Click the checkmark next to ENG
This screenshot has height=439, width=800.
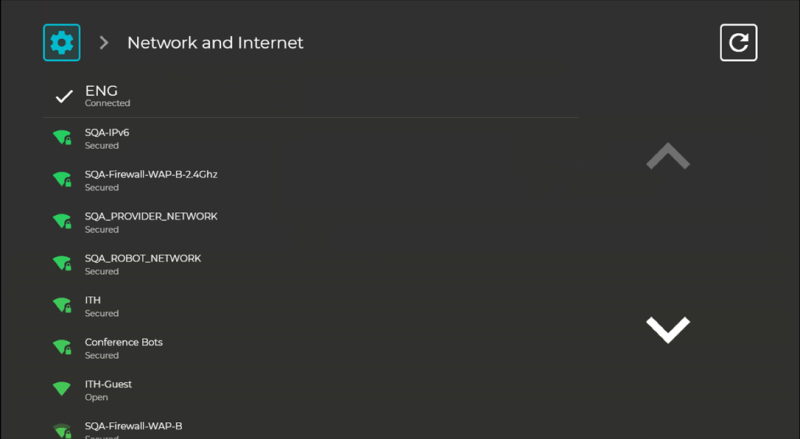tap(64, 96)
